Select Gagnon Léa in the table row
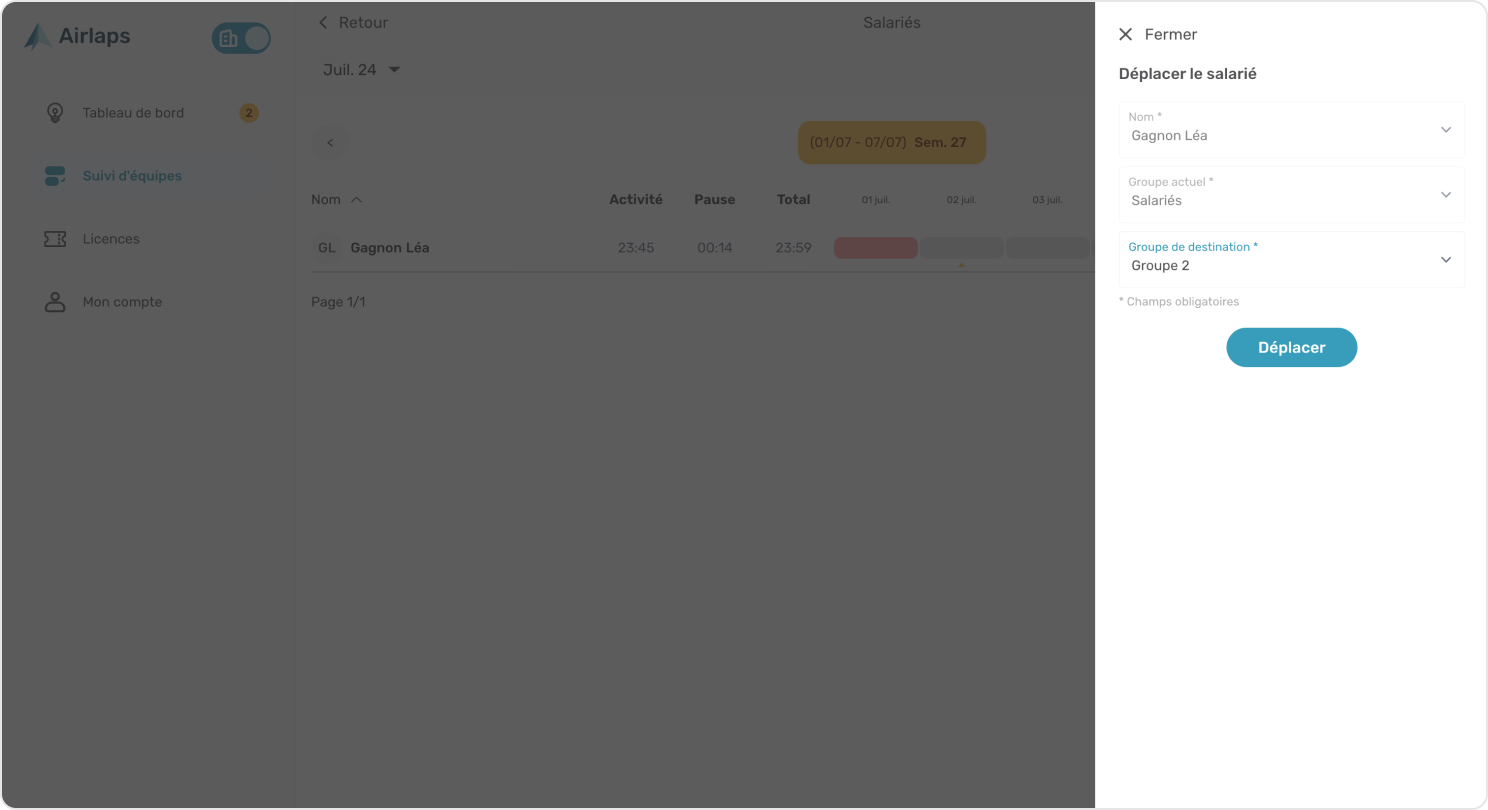This screenshot has height=810, width=1488. (390, 248)
